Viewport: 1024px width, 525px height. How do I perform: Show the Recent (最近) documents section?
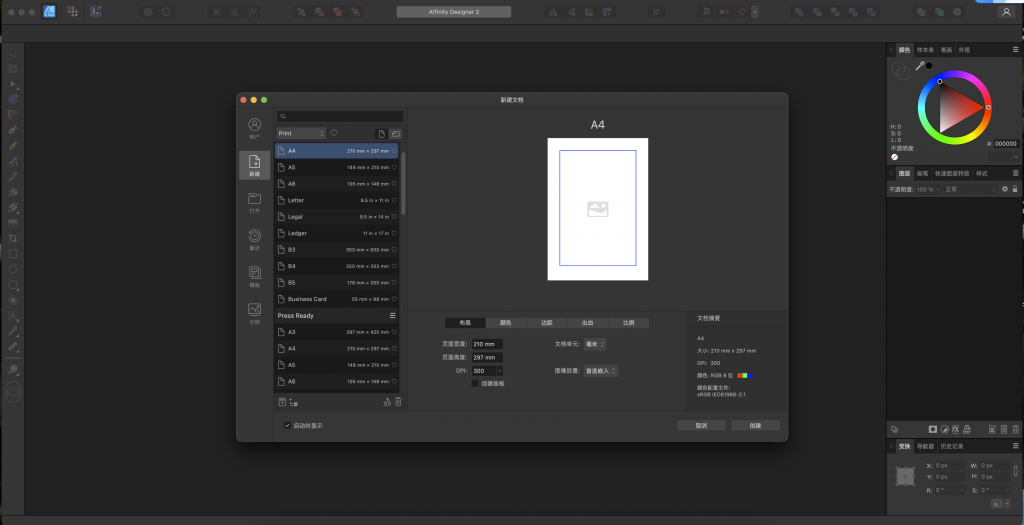click(254, 239)
